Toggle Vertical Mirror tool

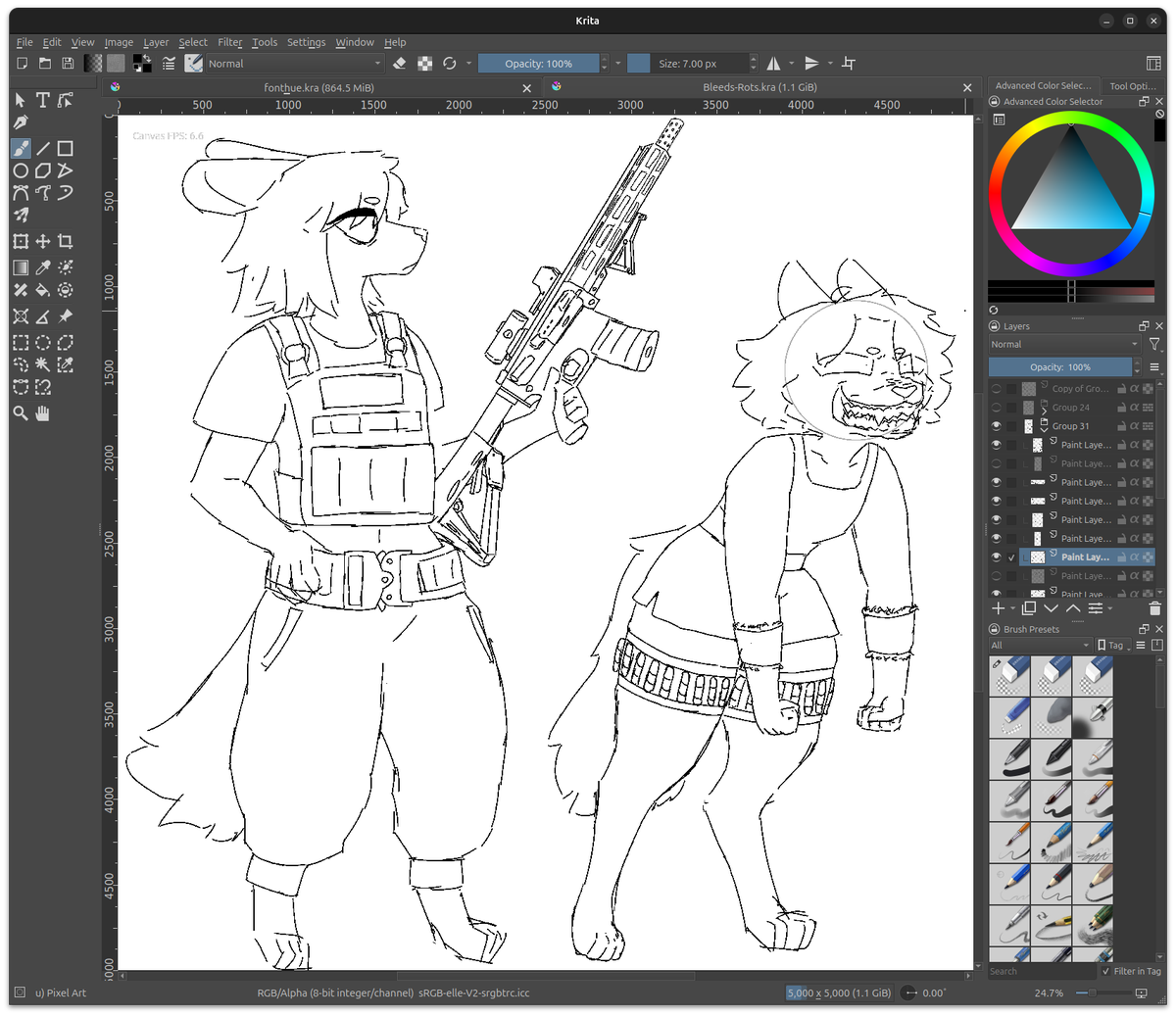coord(811,63)
